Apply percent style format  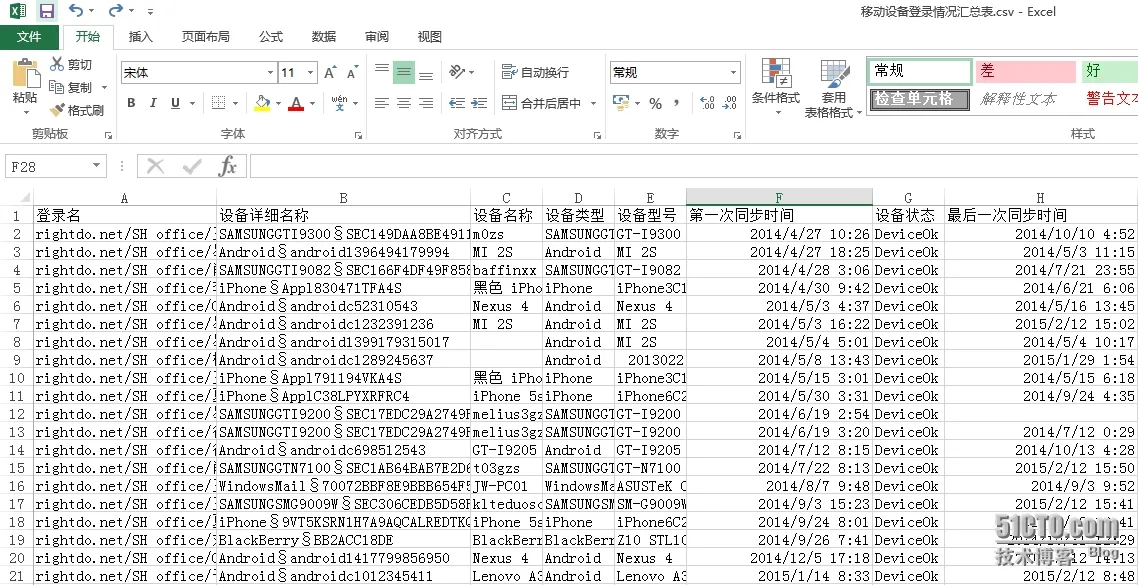point(655,104)
